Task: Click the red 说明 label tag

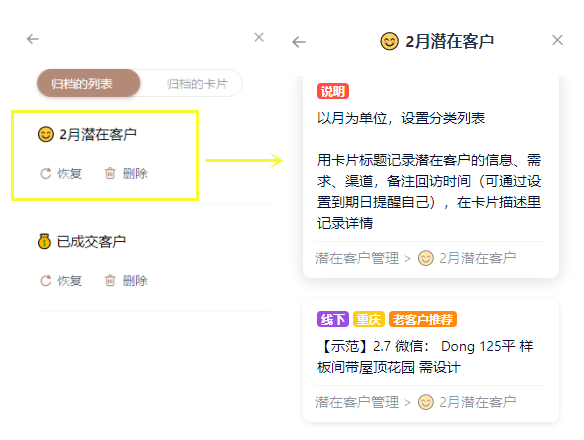Action: point(333,91)
